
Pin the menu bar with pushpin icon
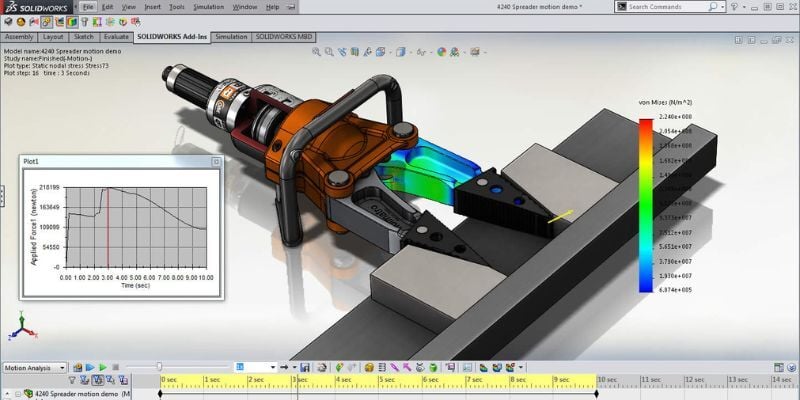pyautogui.click(x=291, y=7)
